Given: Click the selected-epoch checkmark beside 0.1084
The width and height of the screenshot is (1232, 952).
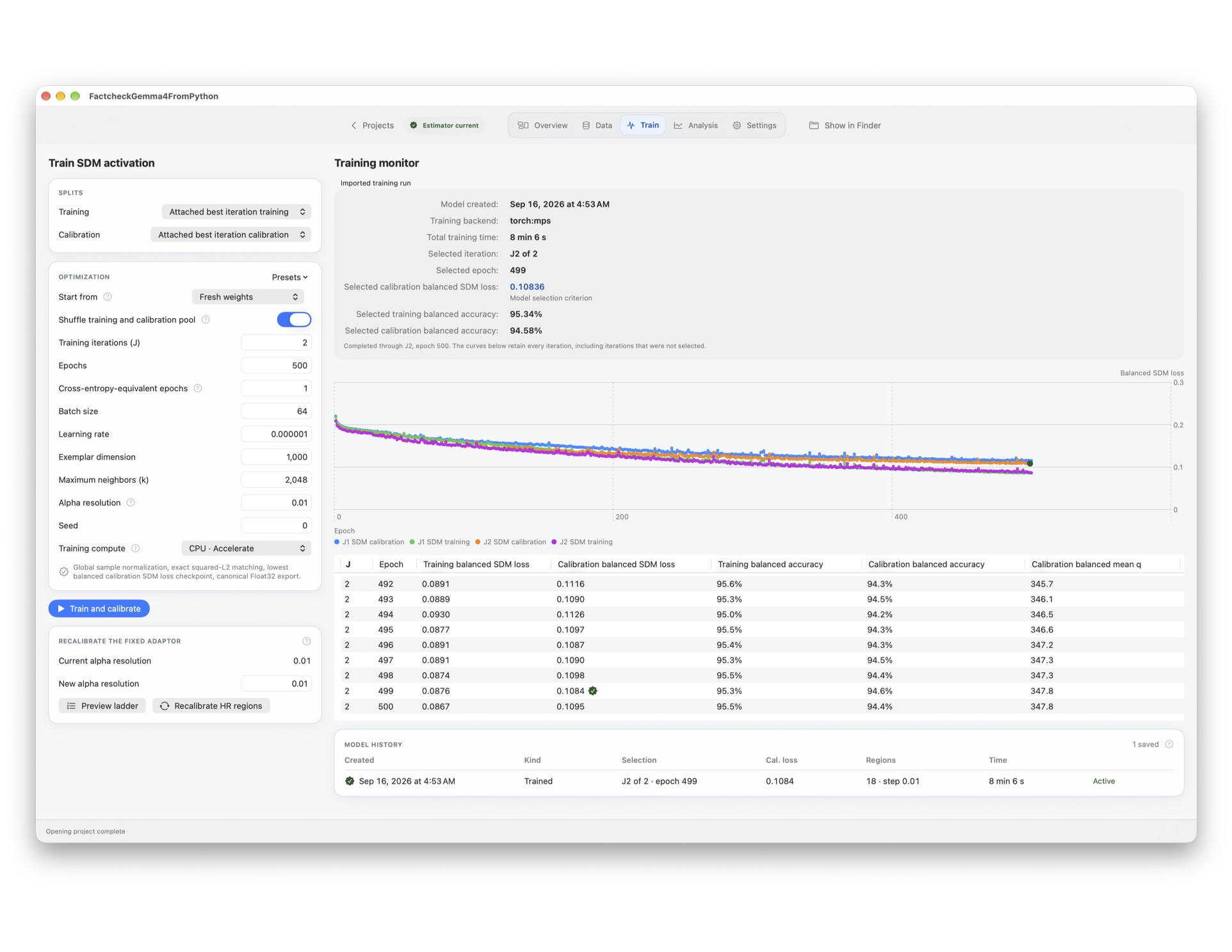Looking at the screenshot, I should (593, 691).
